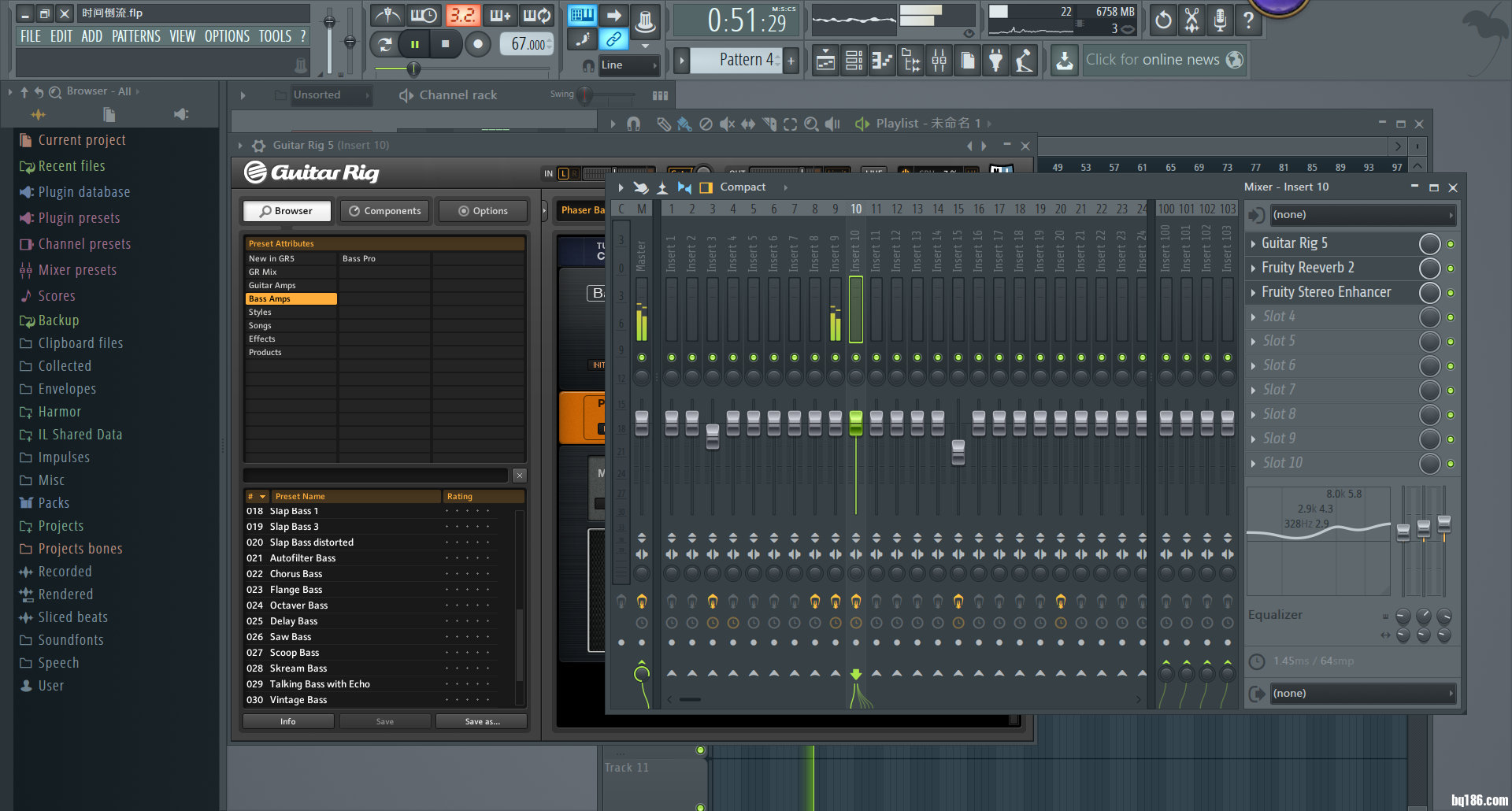Click the Master track volume fader
Image resolution: width=1512 pixels, height=811 pixels.
(642, 423)
